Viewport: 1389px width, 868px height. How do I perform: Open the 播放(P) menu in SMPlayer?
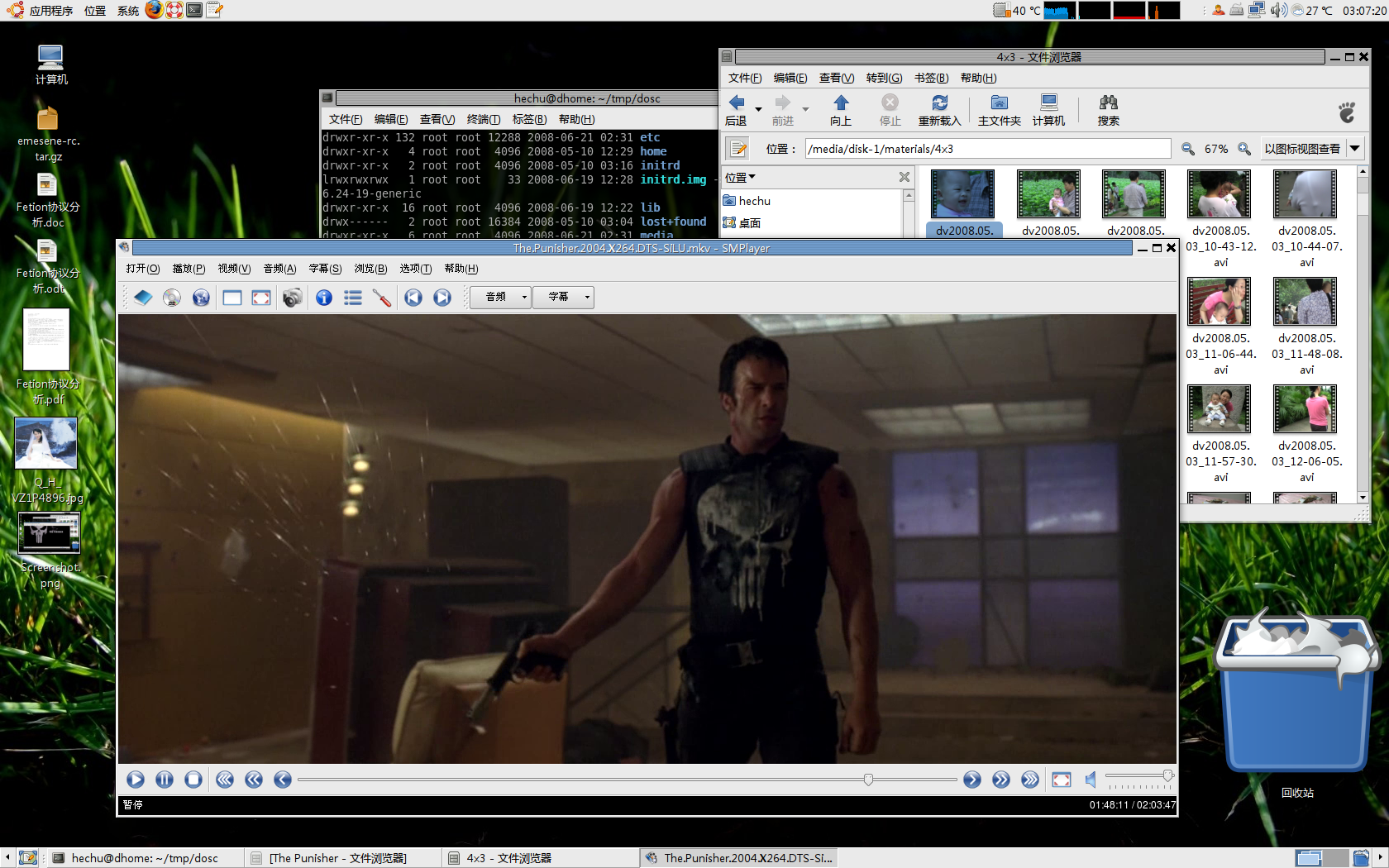click(x=189, y=269)
